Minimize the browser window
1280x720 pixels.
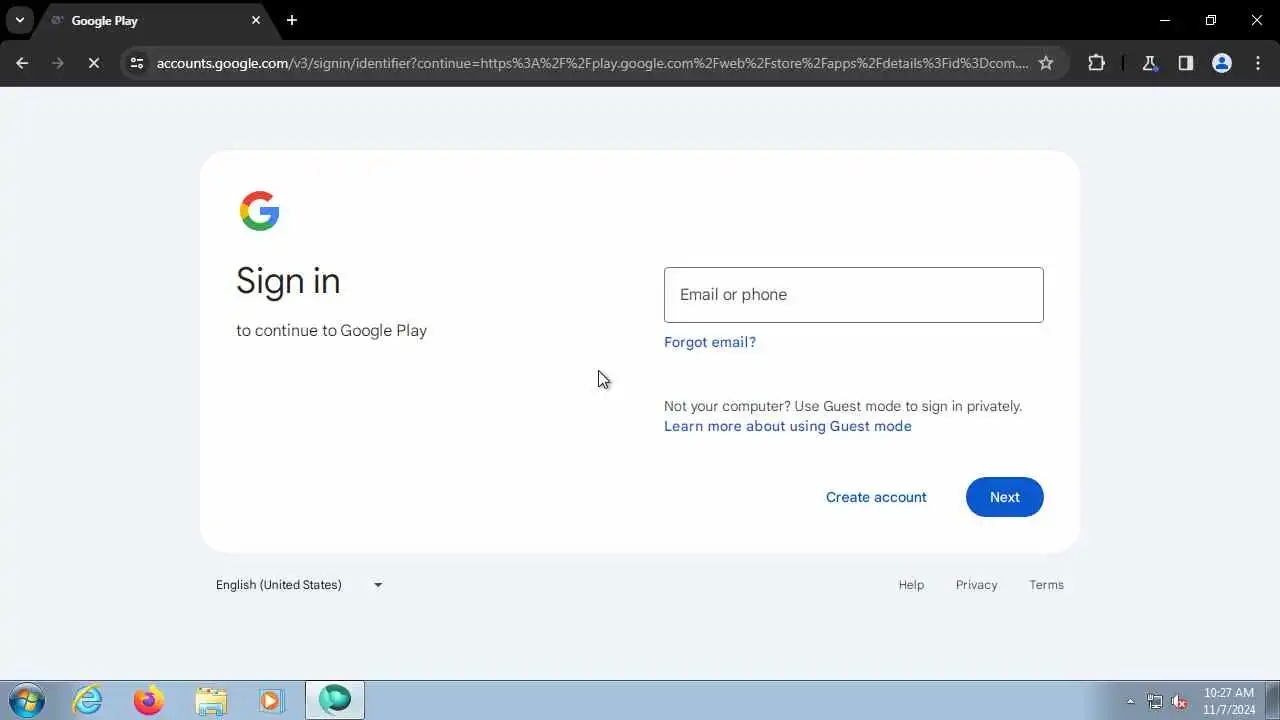click(x=1165, y=20)
